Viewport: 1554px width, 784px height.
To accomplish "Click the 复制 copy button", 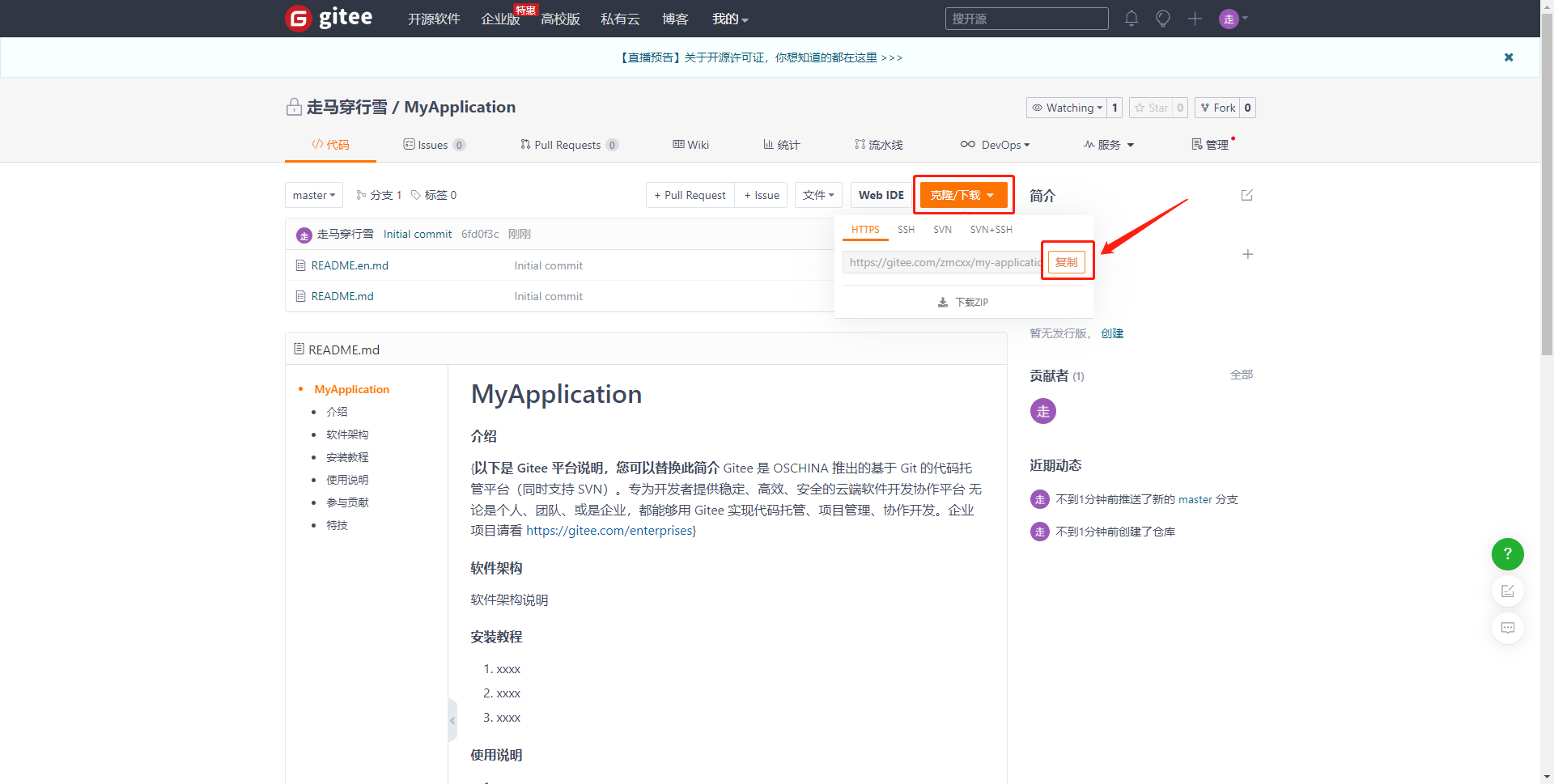I will click(x=1066, y=262).
